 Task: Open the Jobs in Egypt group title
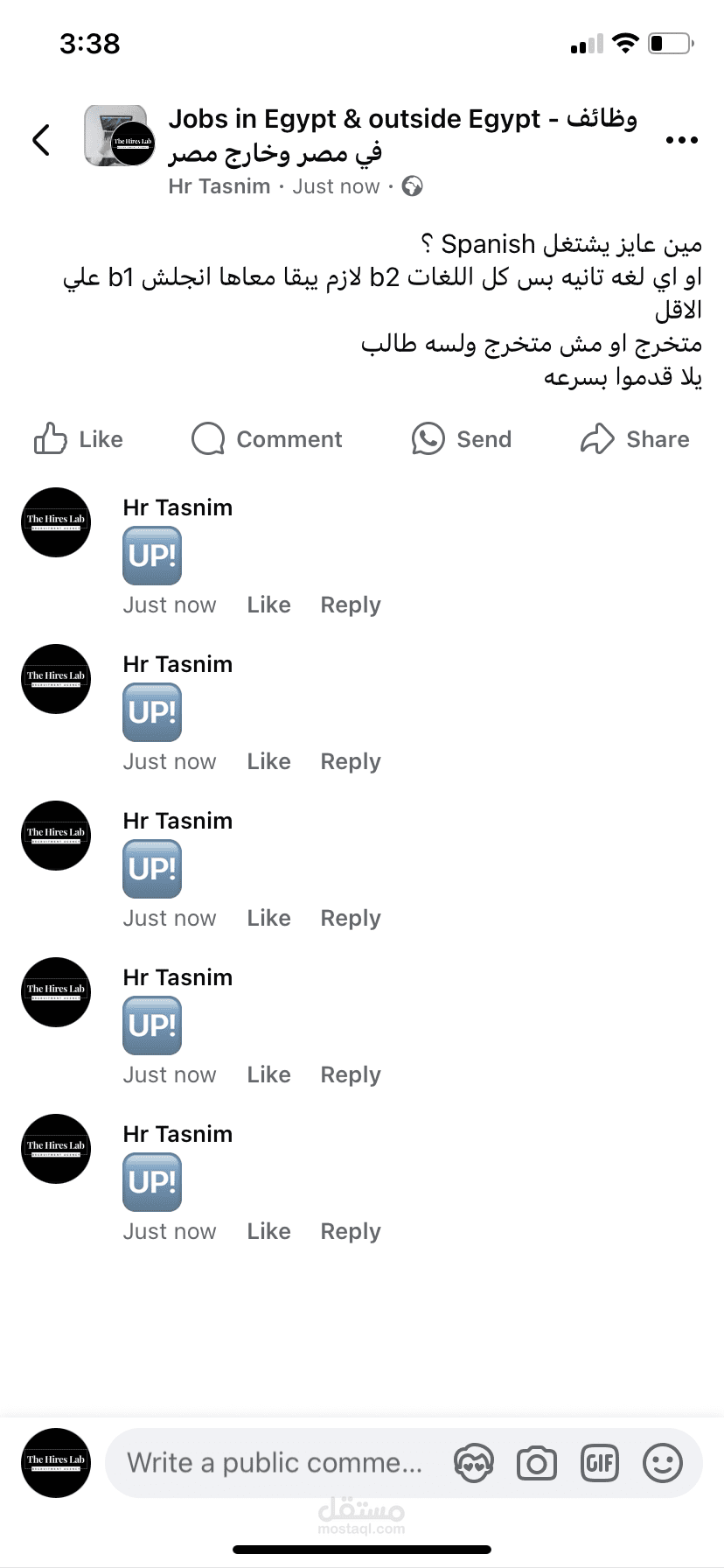click(402, 136)
